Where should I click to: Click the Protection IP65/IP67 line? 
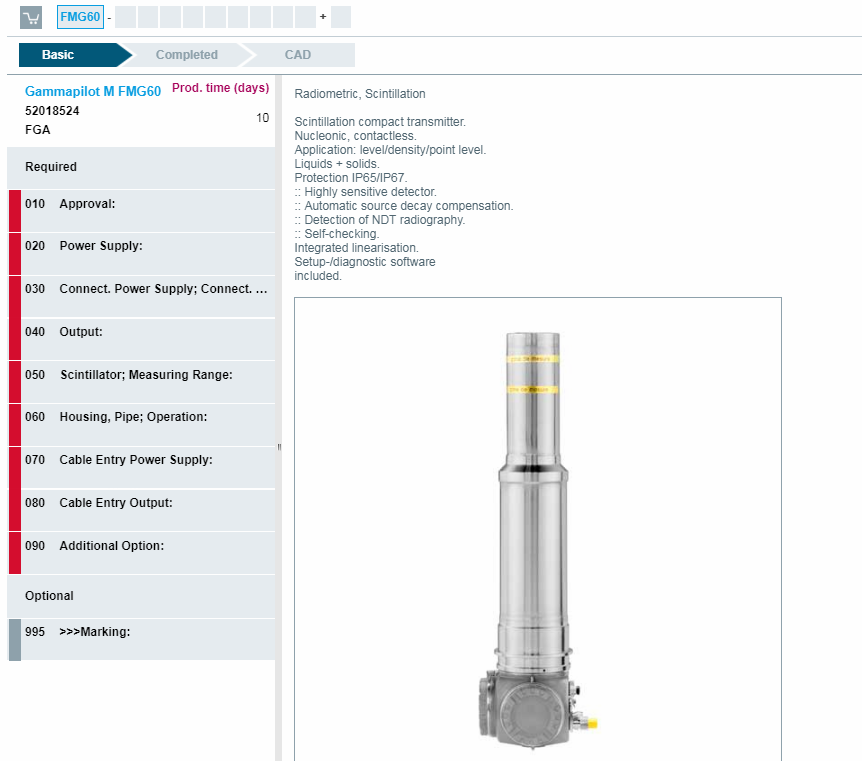(351, 178)
